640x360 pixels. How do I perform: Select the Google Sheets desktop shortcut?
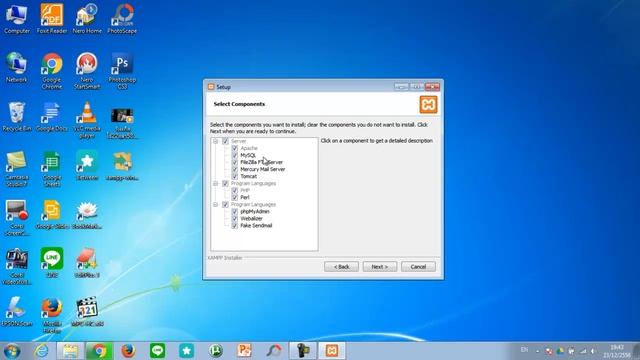[x=52, y=169]
